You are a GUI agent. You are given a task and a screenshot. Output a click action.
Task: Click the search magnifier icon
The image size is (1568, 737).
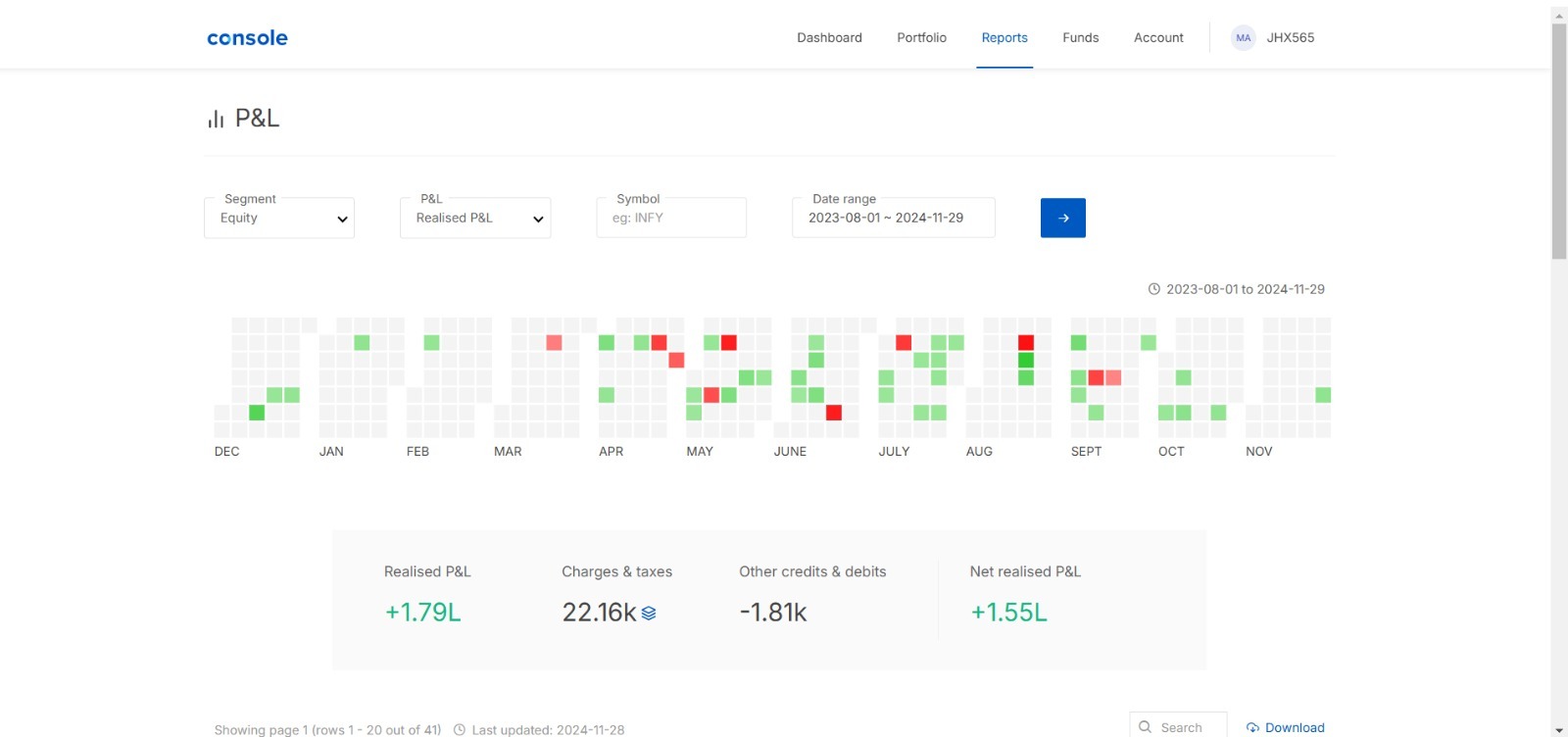1145,727
